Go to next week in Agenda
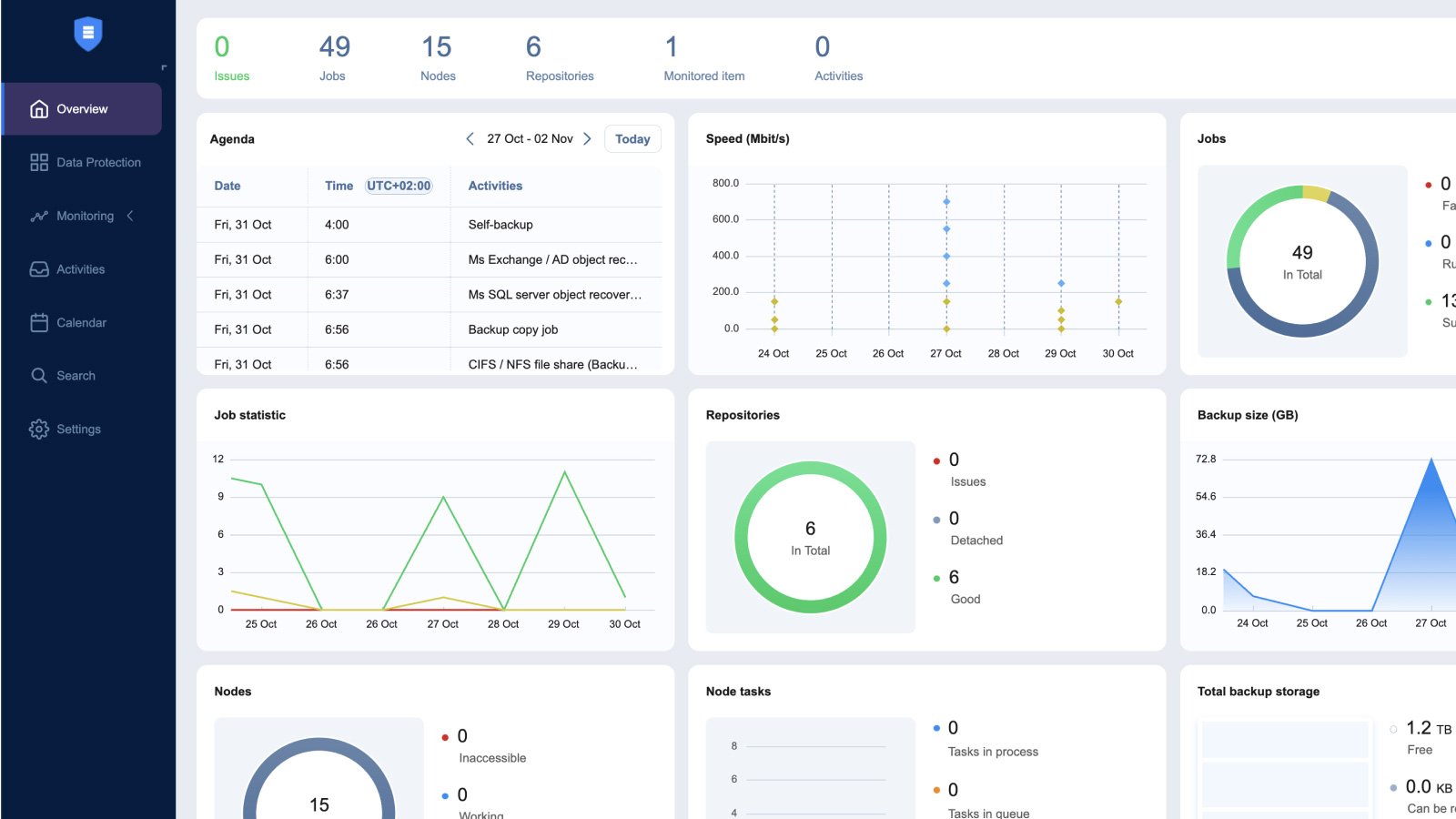Image resolution: width=1456 pixels, height=819 pixels. click(588, 138)
